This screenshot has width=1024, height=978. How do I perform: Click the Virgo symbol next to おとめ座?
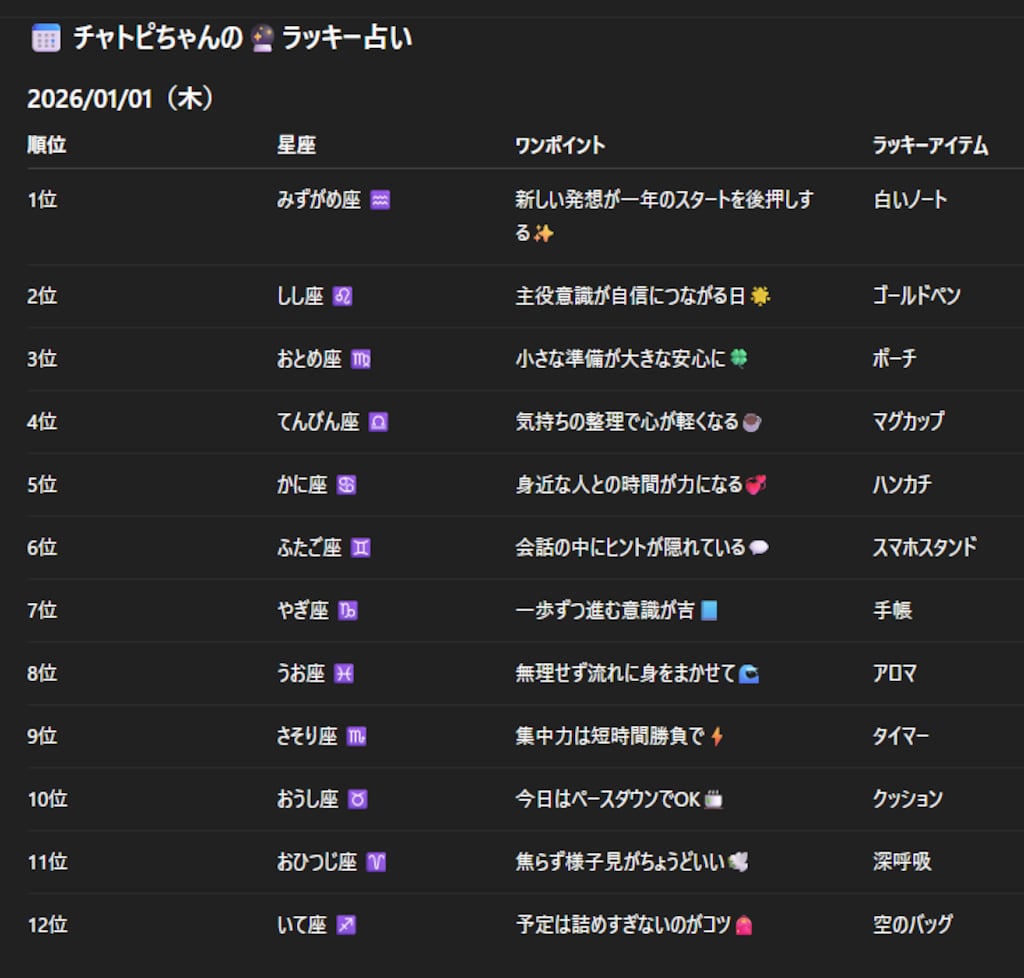[361, 359]
